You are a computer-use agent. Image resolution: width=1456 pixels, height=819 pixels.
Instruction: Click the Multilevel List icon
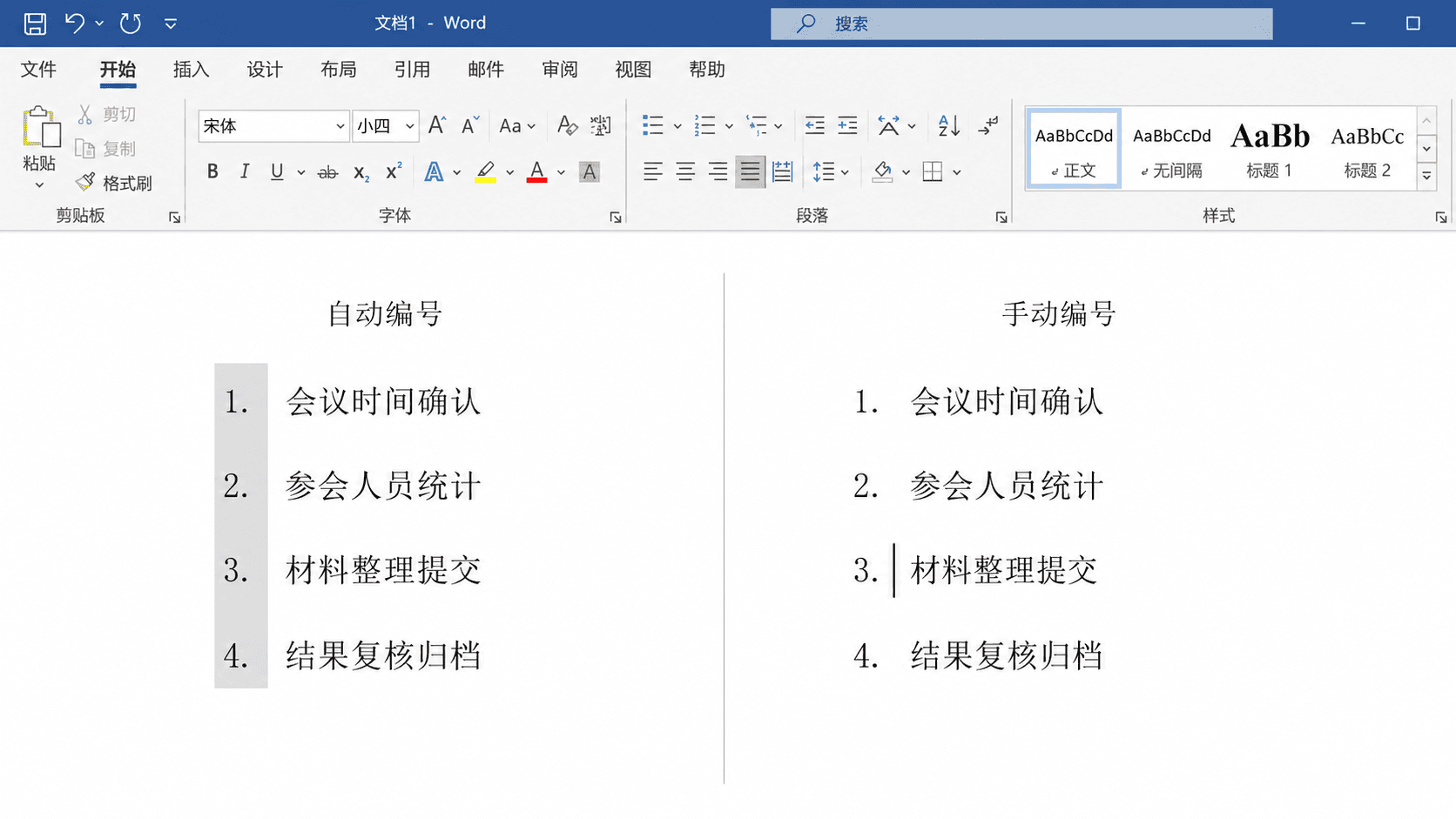point(757,125)
